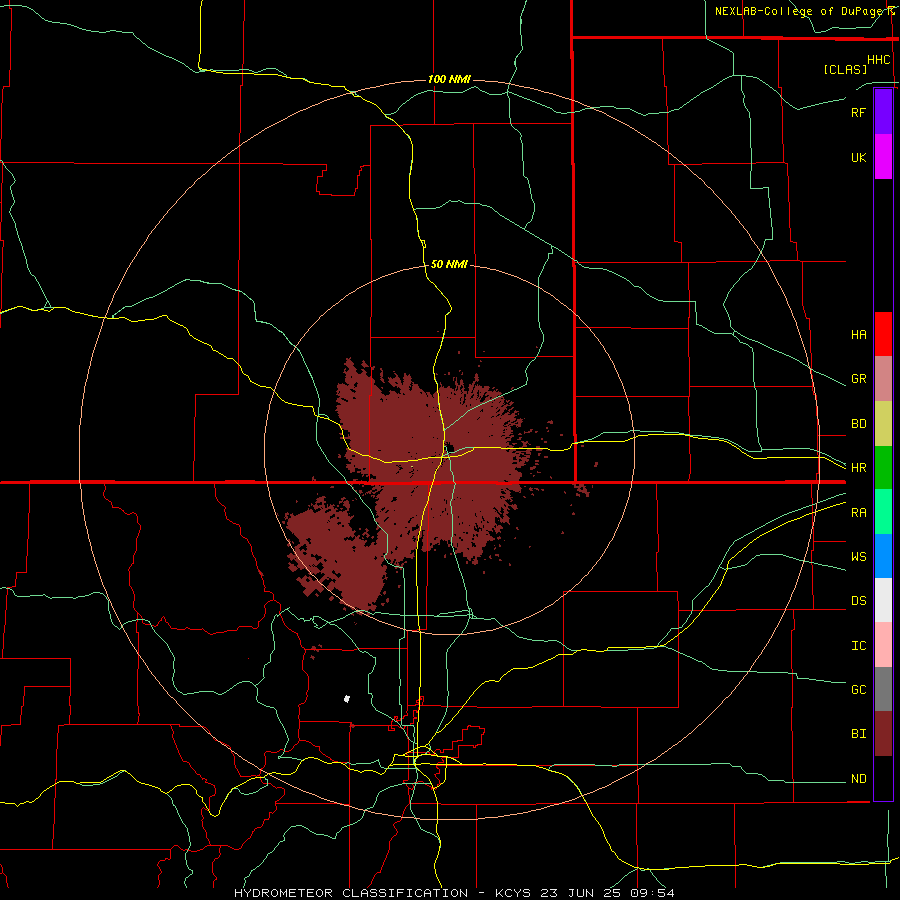Select the GC gray legend swatch
Image resolution: width=900 pixels, height=900 pixels.
click(x=883, y=689)
